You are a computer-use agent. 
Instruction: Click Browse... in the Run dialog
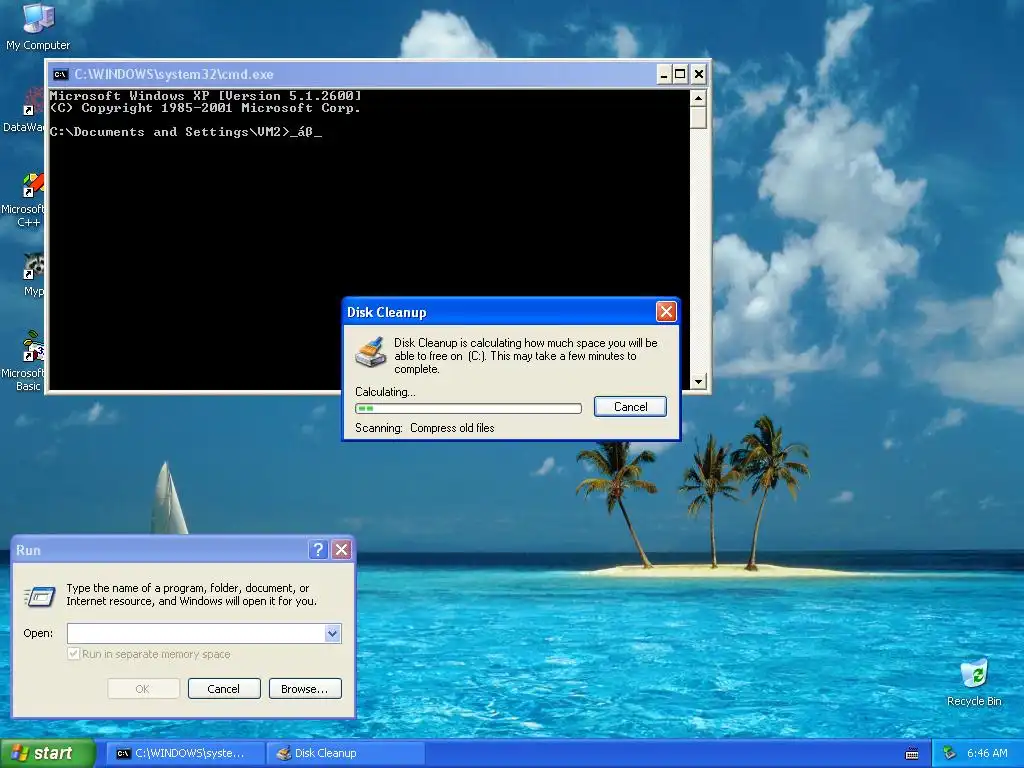(305, 688)
